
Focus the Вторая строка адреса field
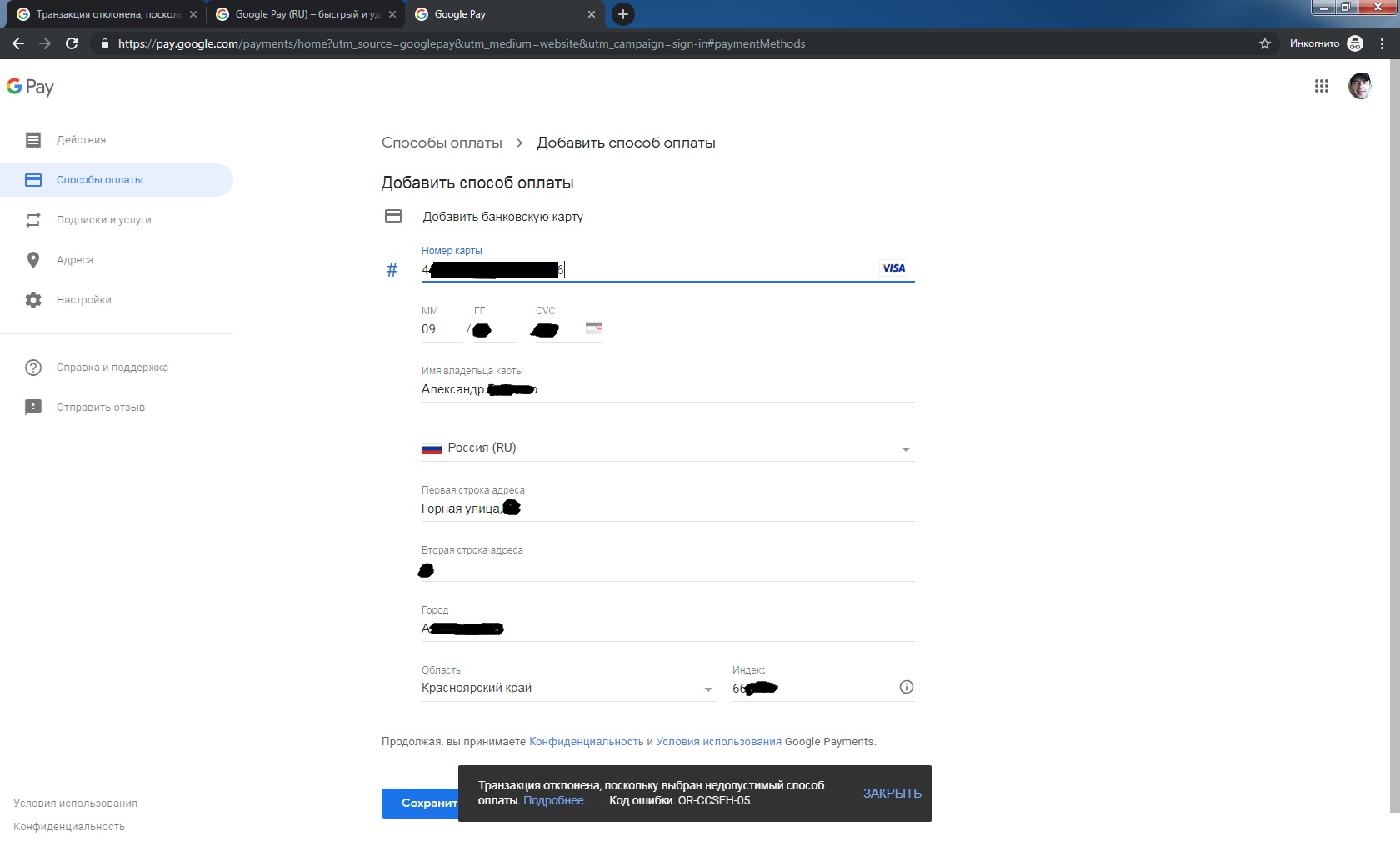point(667,569)
